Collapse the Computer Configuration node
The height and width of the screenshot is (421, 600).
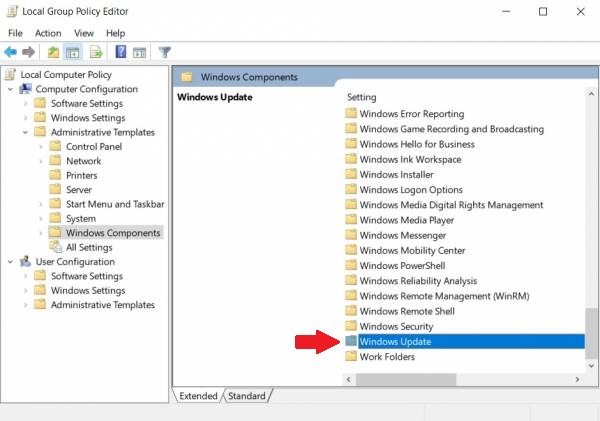(10, 89)
